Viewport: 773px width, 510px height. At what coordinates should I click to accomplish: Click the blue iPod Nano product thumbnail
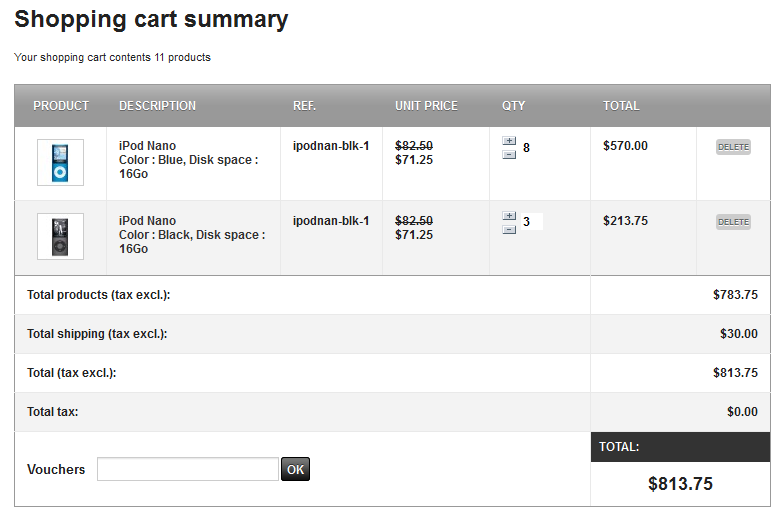pos(60,162)
